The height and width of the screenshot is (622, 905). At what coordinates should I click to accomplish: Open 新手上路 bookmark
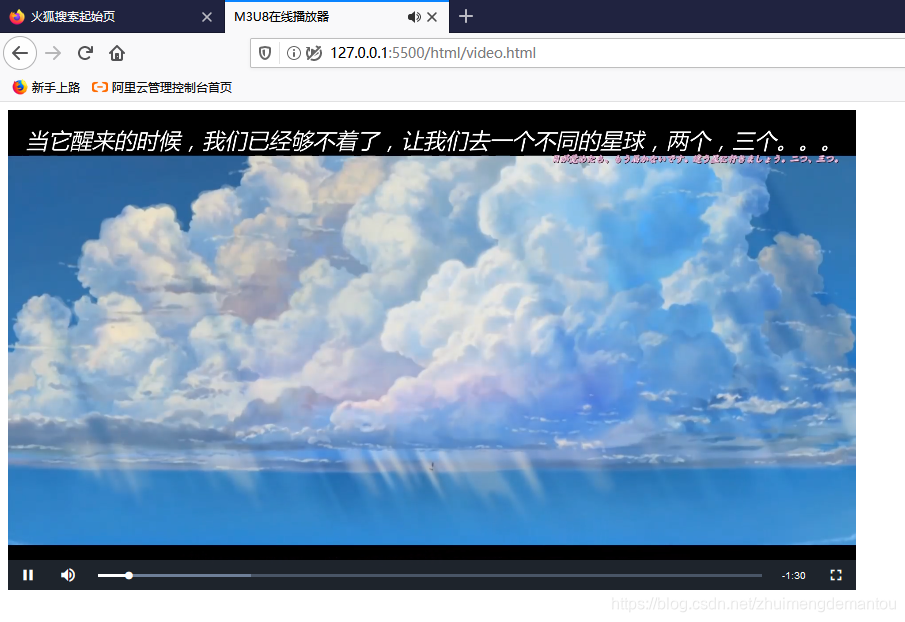tap(46, 87)
